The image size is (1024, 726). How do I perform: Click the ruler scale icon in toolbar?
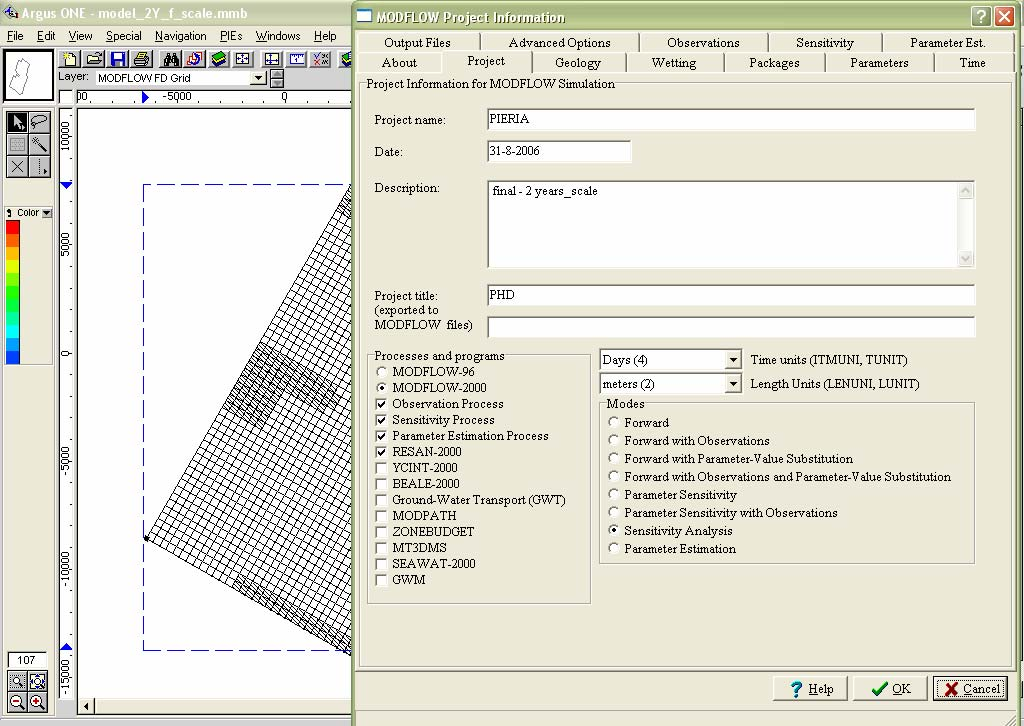pos(297,59)
